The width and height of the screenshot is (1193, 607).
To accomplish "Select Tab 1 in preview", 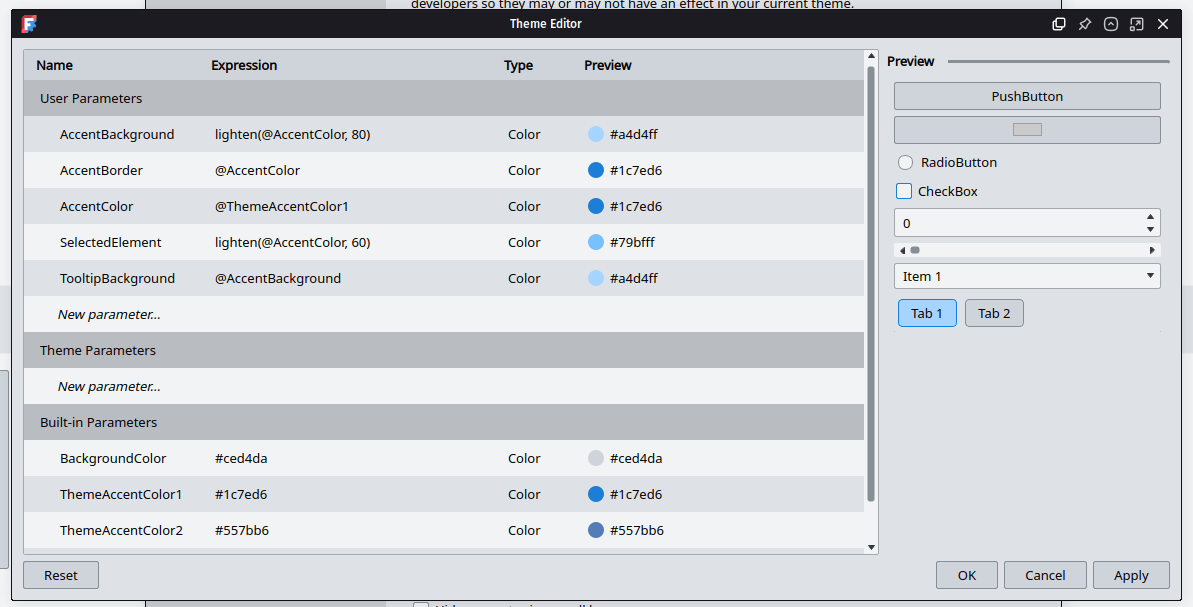I will pyautogui.click(x=927, y=313).
